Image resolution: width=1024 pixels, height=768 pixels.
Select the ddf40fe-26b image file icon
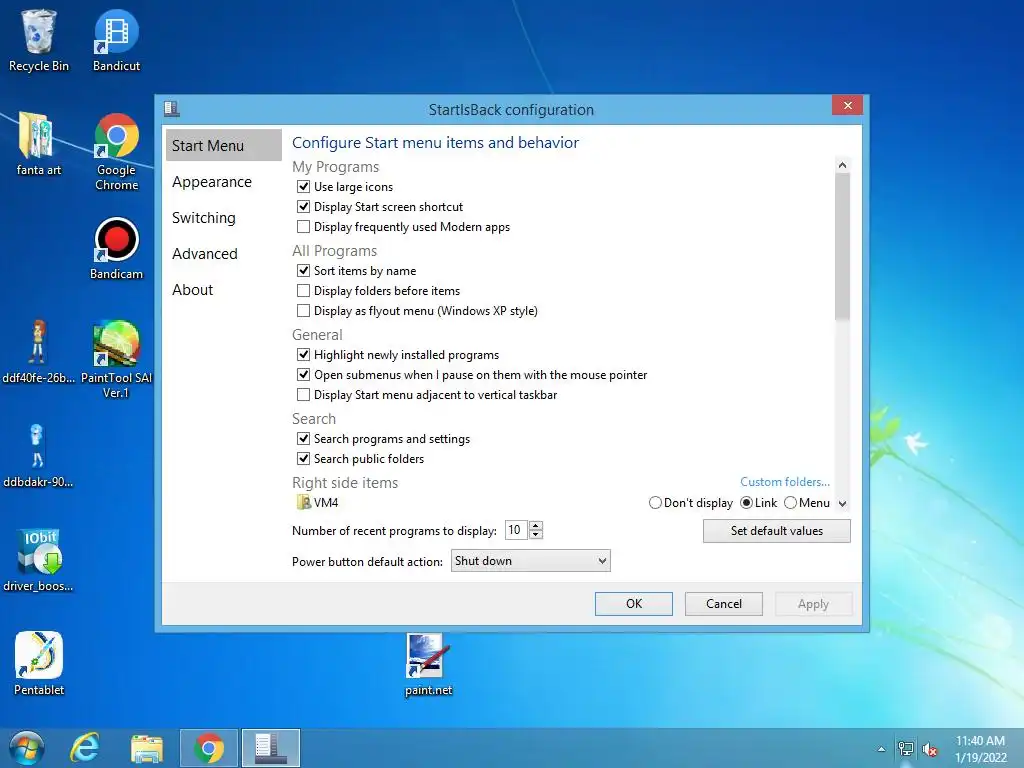(38, 351)
